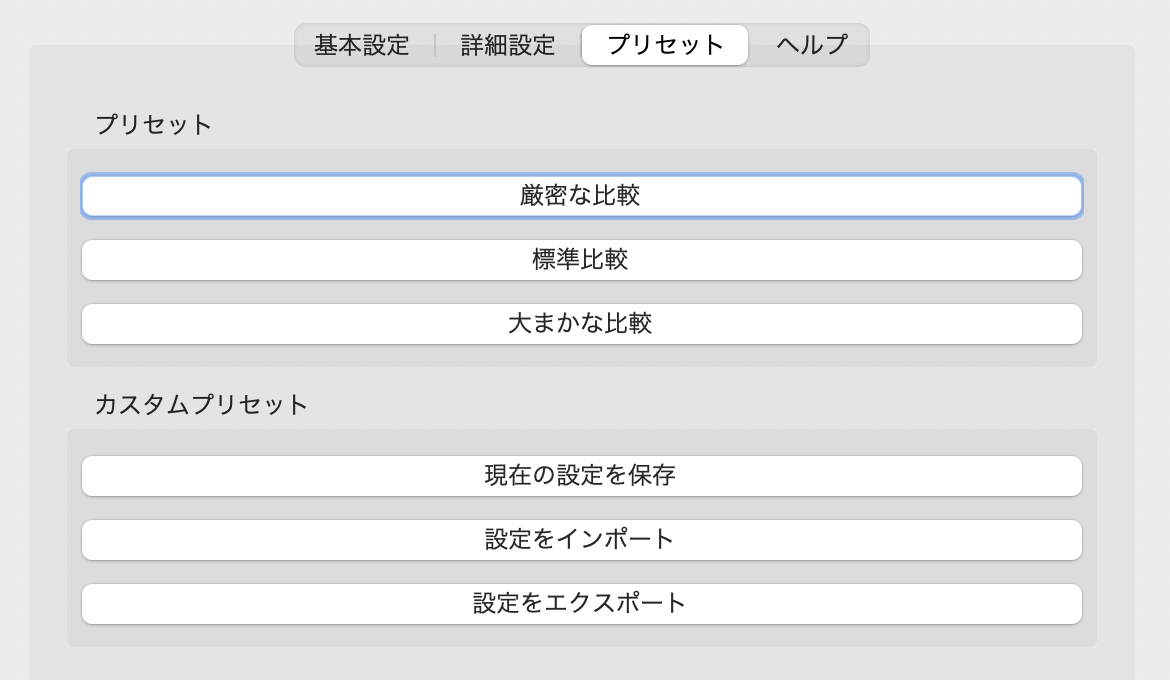1170x680 pixels.
Task: Click the 設定をエクスポート button
Action: [x=581, y=604]
